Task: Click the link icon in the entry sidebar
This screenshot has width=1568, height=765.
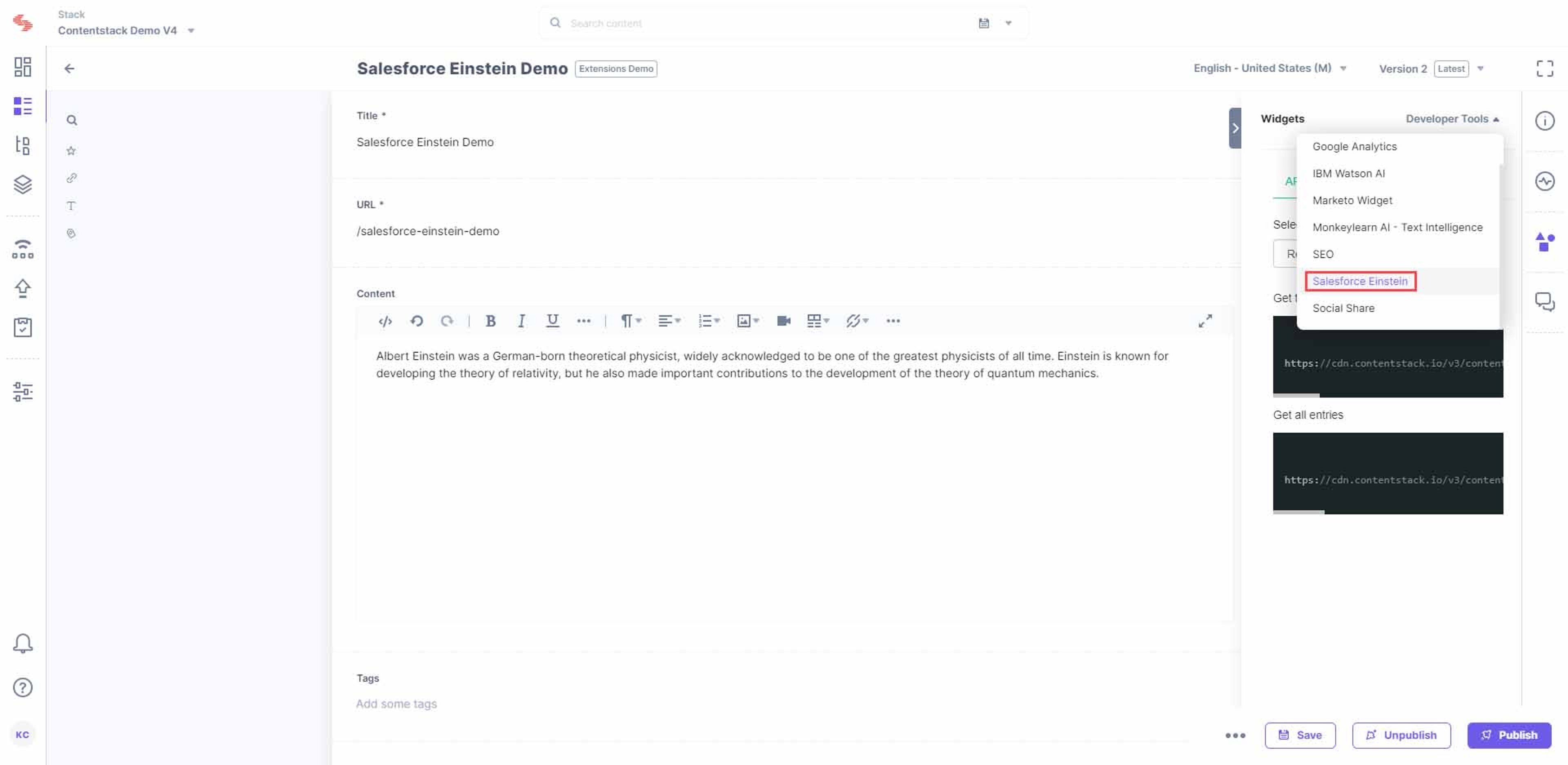Action: point(71,178)
